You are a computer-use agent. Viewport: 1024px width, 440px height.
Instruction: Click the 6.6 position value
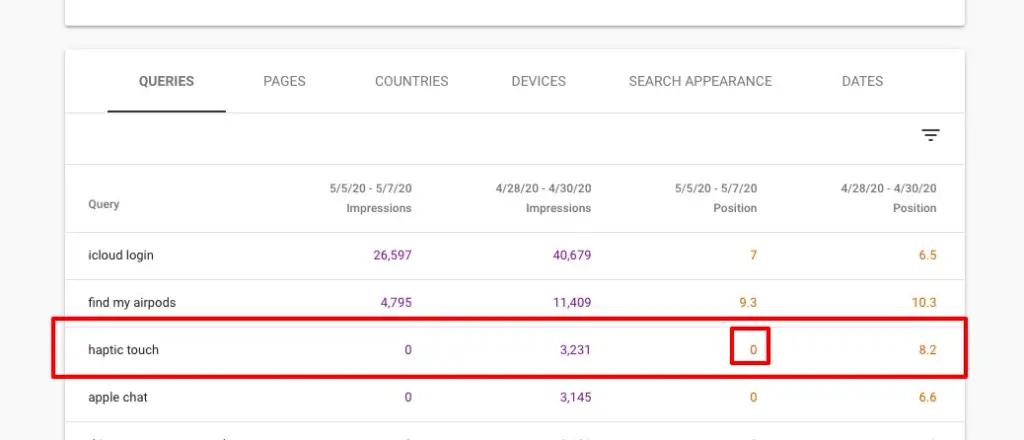927,397
